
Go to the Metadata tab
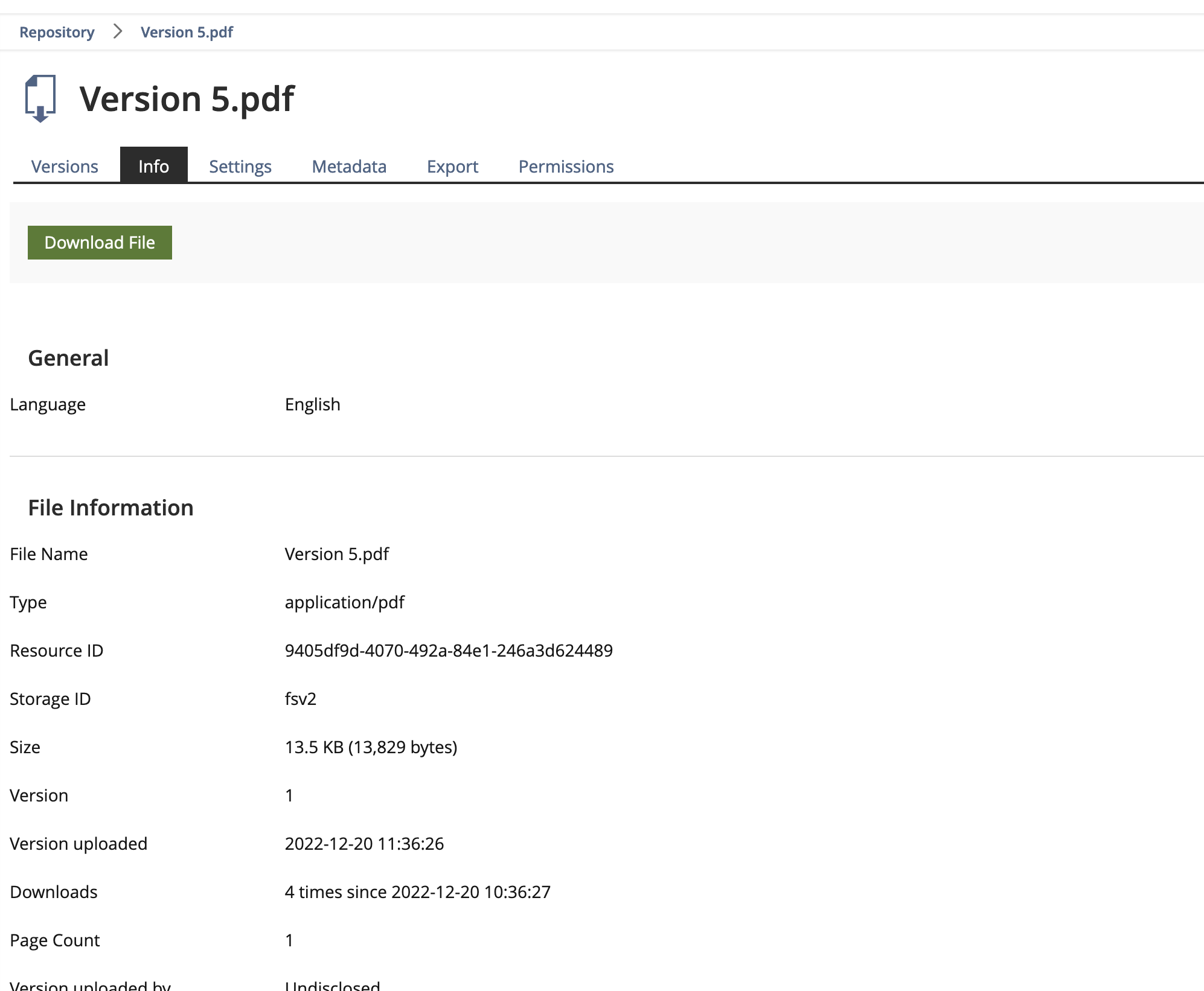(x=349, y=166)
